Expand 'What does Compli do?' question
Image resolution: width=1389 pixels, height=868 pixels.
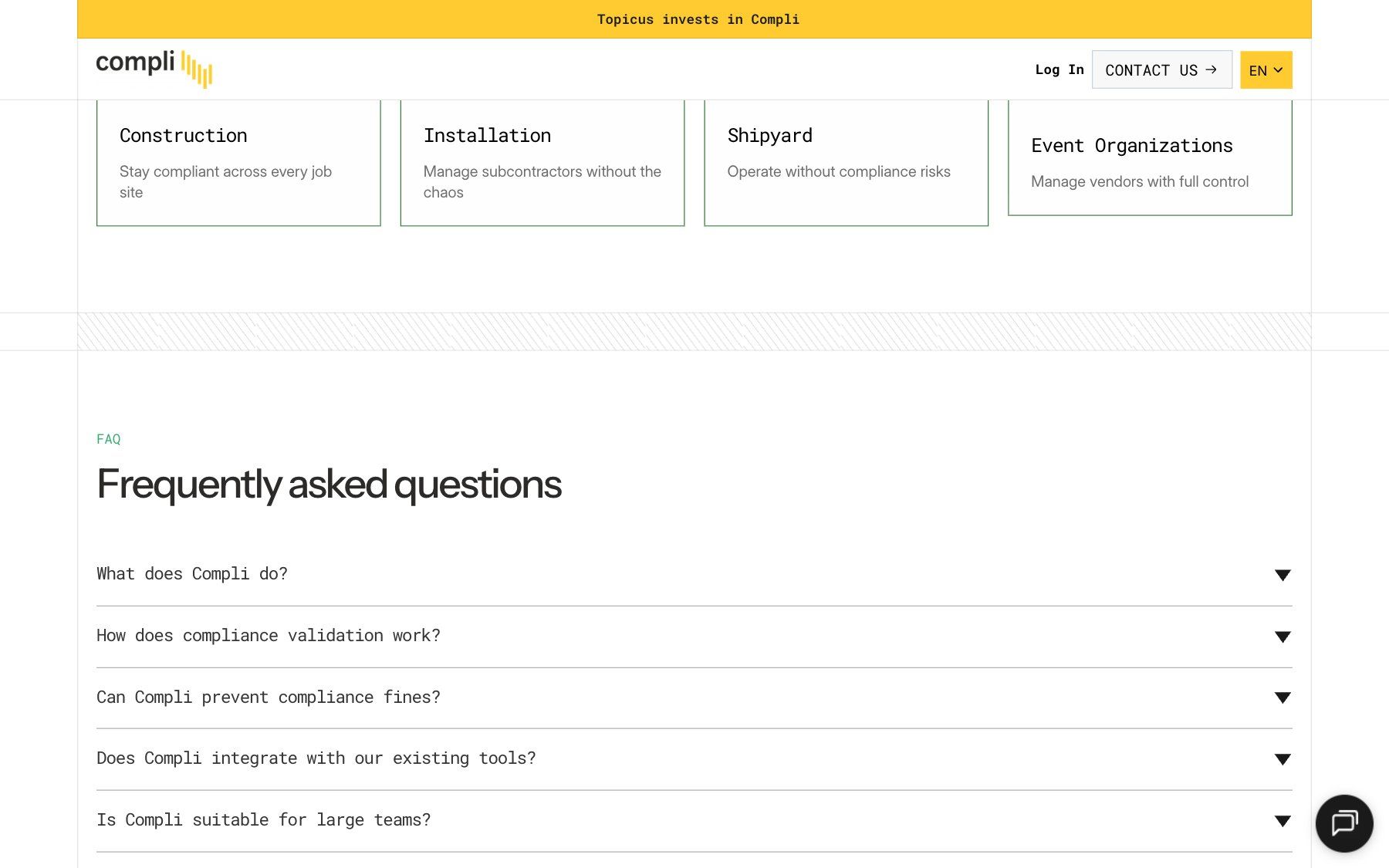(x=694, y=575)
